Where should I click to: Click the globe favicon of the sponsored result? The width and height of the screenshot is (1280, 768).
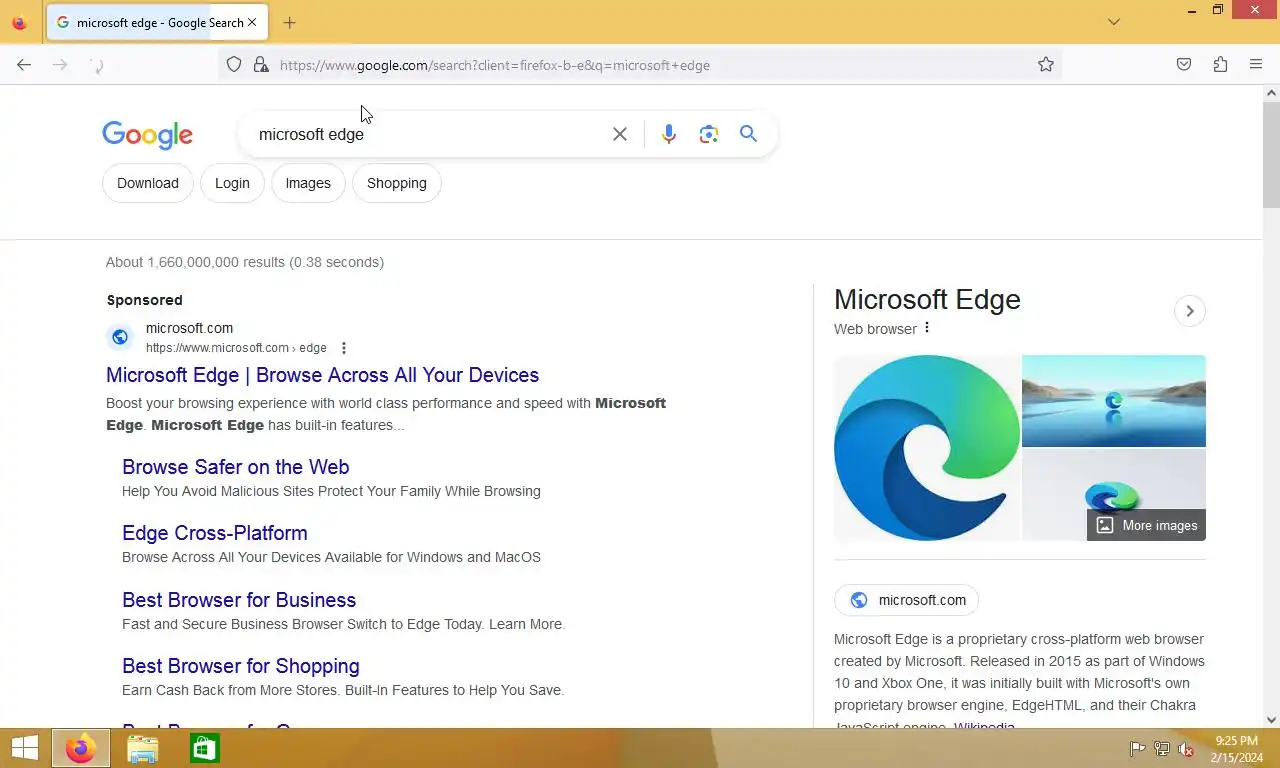(x=120, y=337)
